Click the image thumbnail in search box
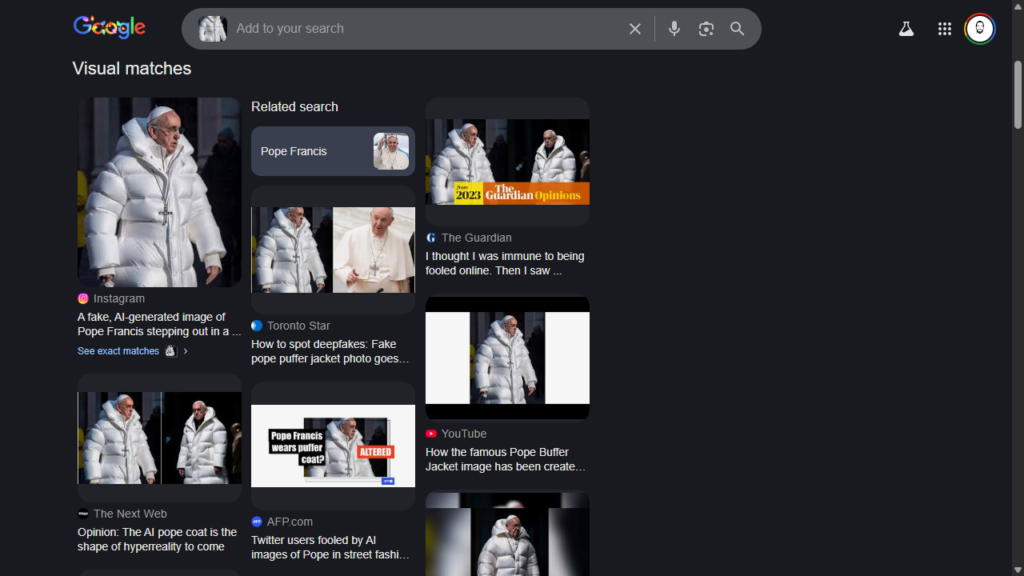This screenshot has width=1024, height=576. coord(212,29)
